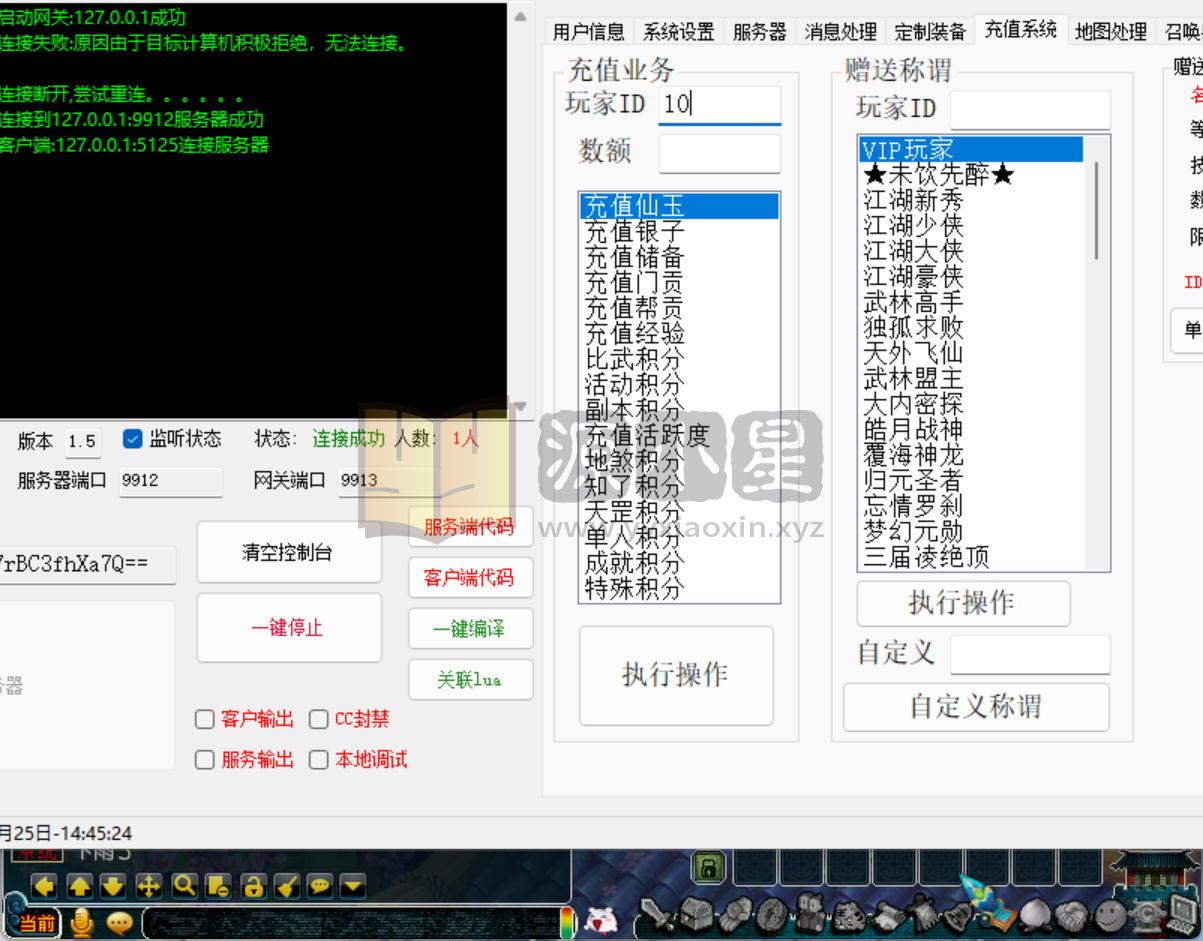Enable the 客户输出 checkbox
This screenshot has width=1203, height=941.
(x=204, y=719)
